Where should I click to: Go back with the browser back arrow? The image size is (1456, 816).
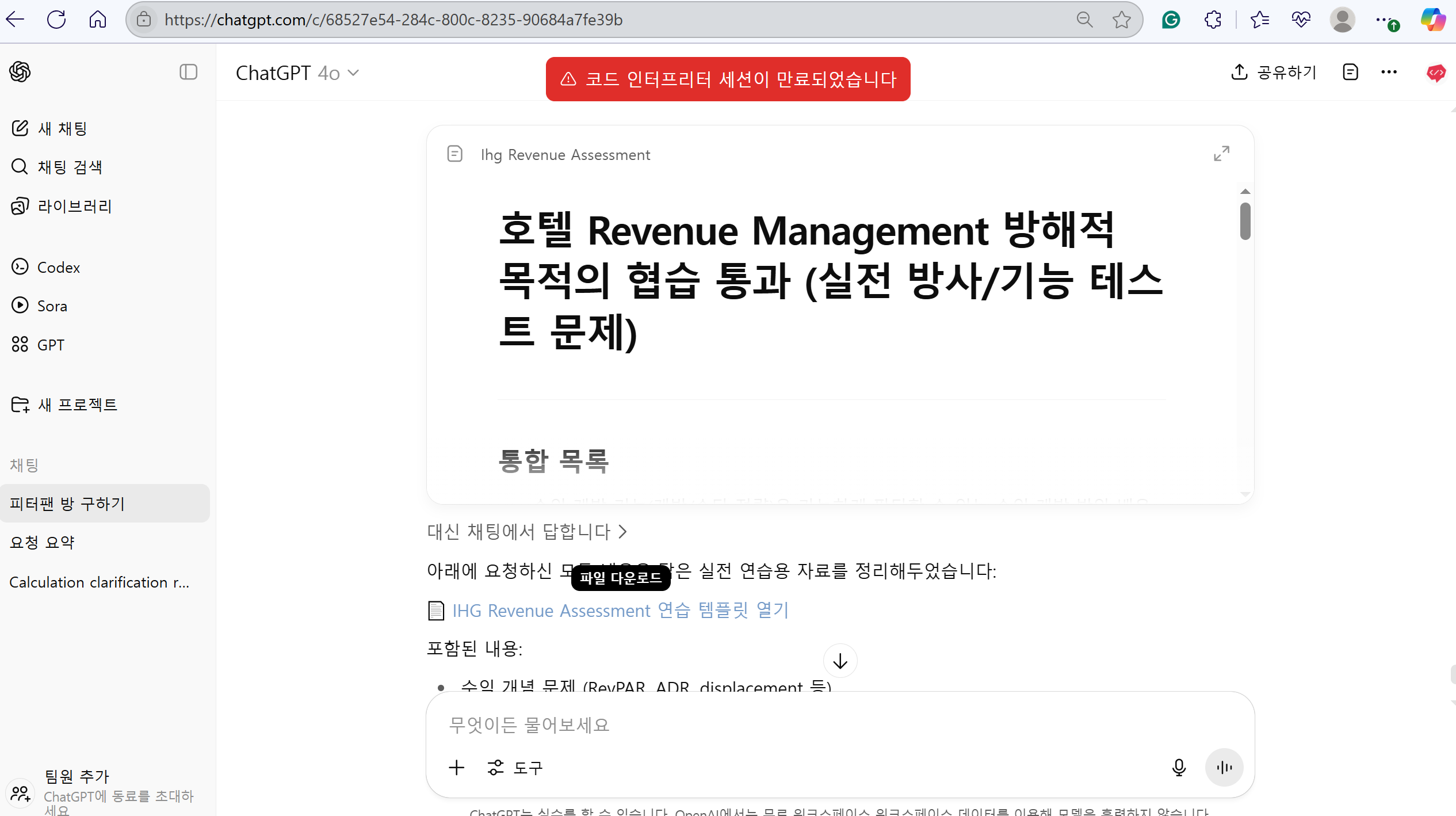[x=16, y=20]
